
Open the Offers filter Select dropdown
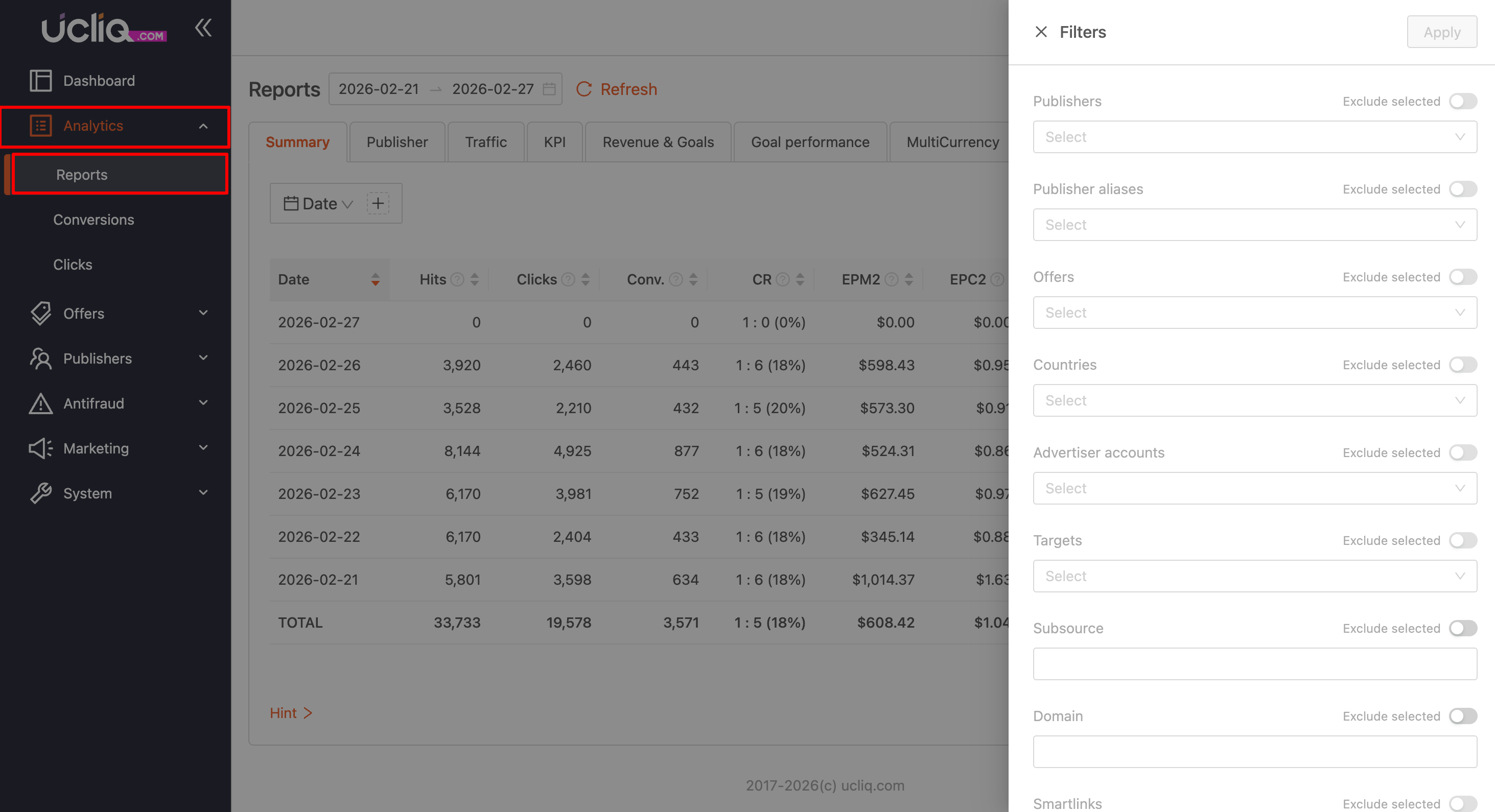click(x=1254, y=313)
